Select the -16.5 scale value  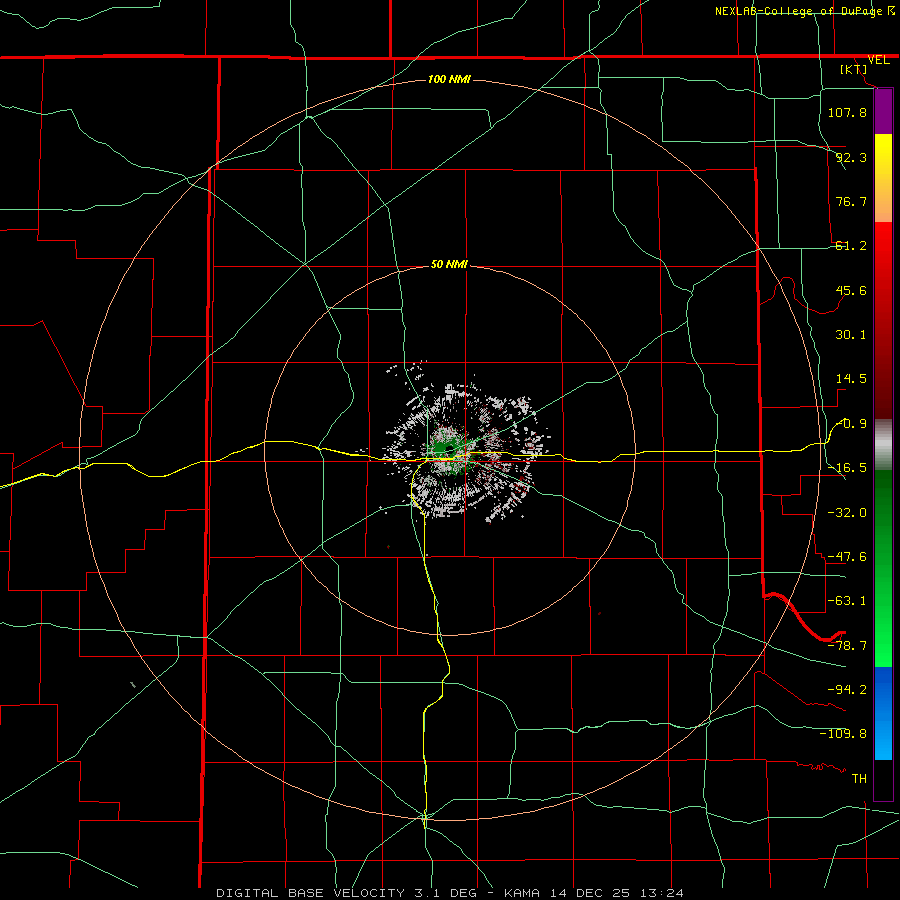[847, 468]
